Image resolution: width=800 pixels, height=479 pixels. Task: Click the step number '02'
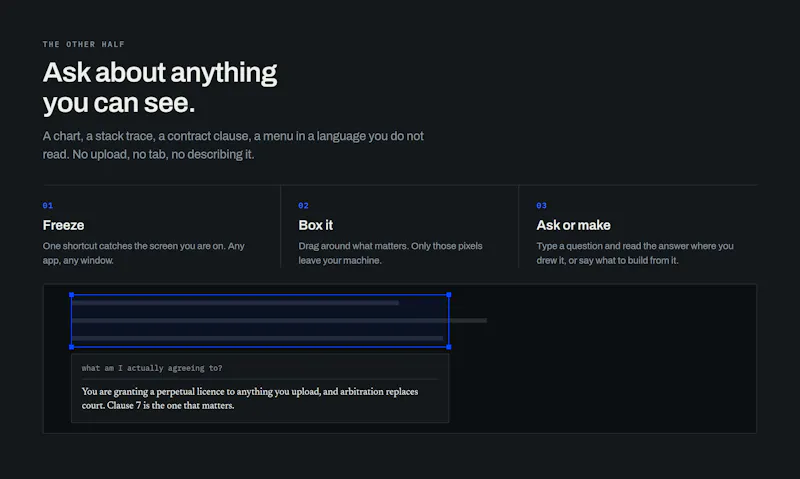pyautogui.click(x=304, y=206)
